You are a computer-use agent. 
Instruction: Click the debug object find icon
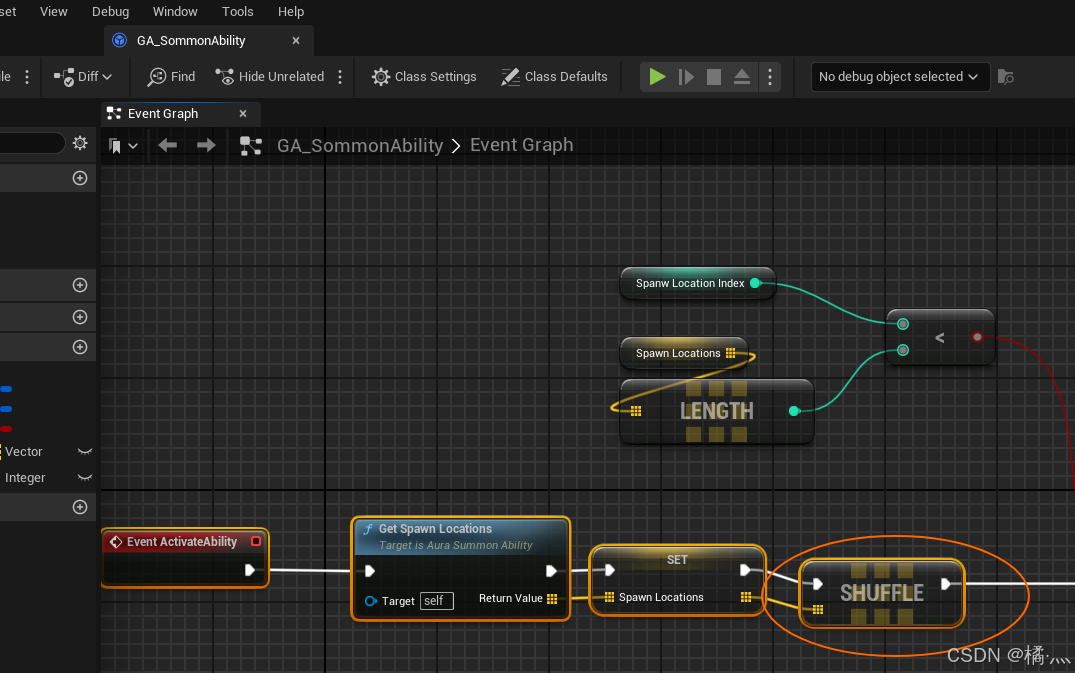1006,77
